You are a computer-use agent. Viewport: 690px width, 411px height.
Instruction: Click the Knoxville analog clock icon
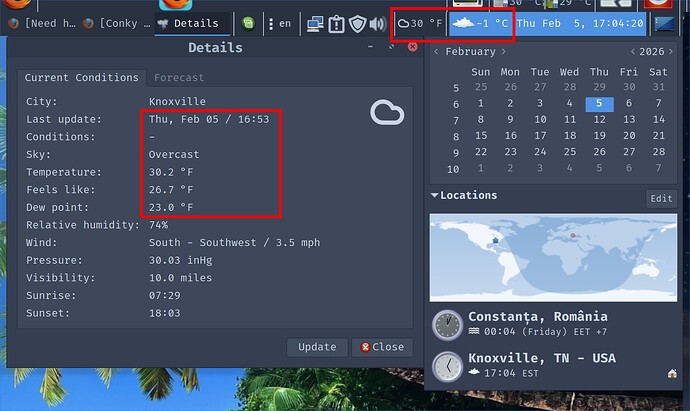point(448,367)
